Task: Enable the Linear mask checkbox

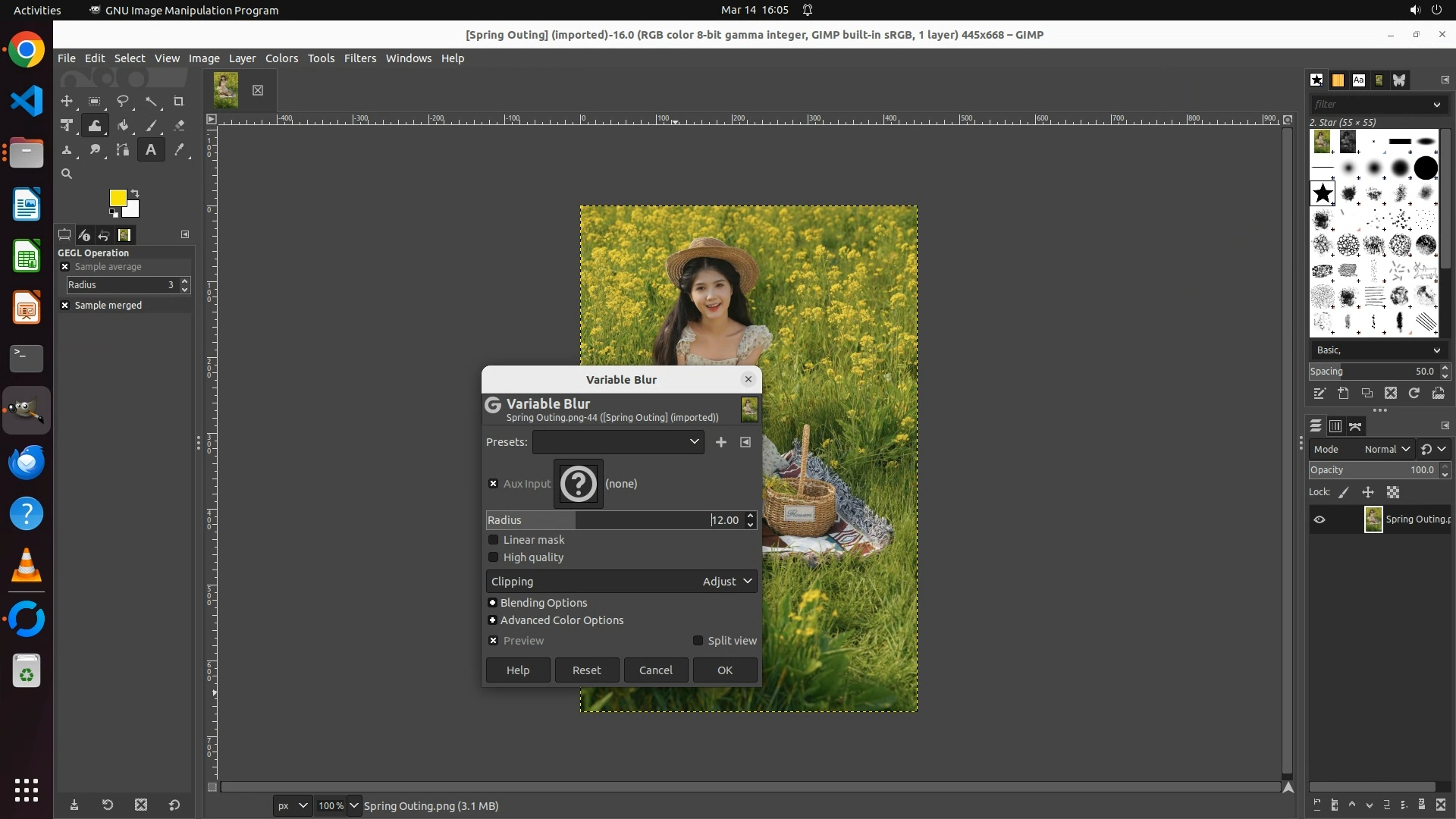Action: pyautogui.click(x=494, y=540)
